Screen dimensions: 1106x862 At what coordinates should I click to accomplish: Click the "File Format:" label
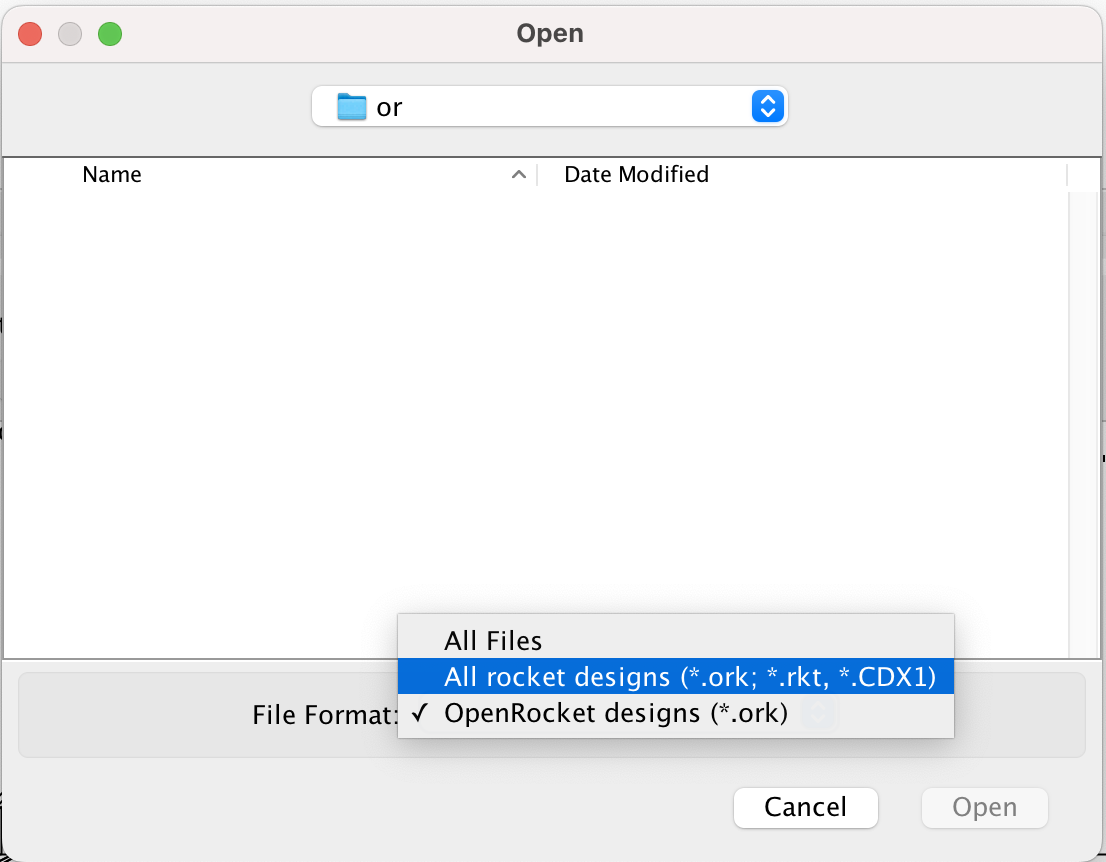tap(325, 715)
